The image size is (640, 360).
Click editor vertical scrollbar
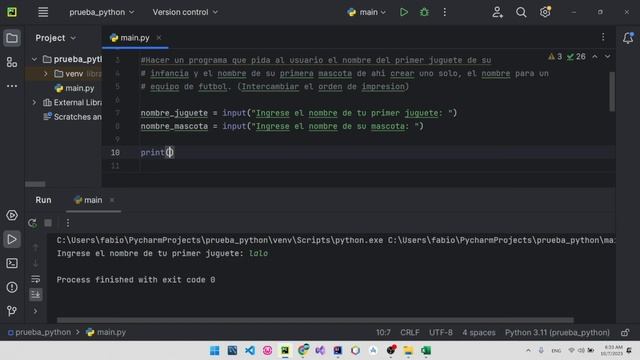pos(612,91)
